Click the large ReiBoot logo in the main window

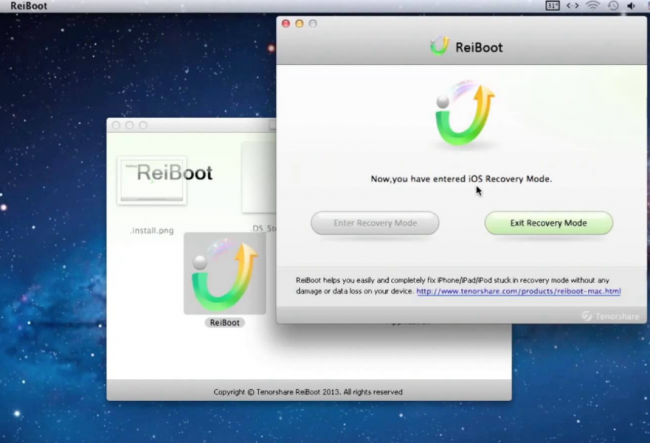pos(464,113)
